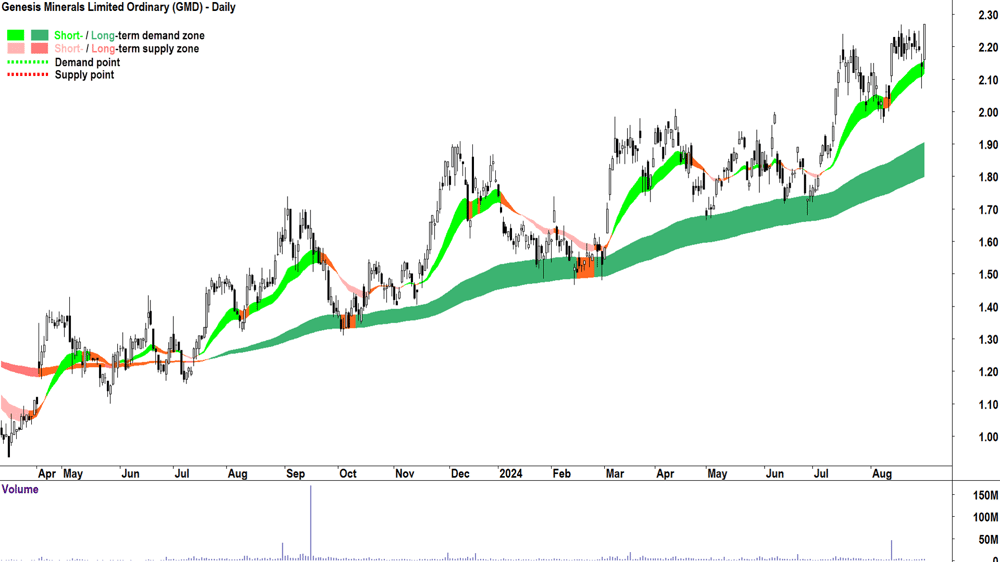Click the red long-term supply zone legend swatch
Image resolution: width=1000 pixels, height=562 pixels.
tap(40, 48)
